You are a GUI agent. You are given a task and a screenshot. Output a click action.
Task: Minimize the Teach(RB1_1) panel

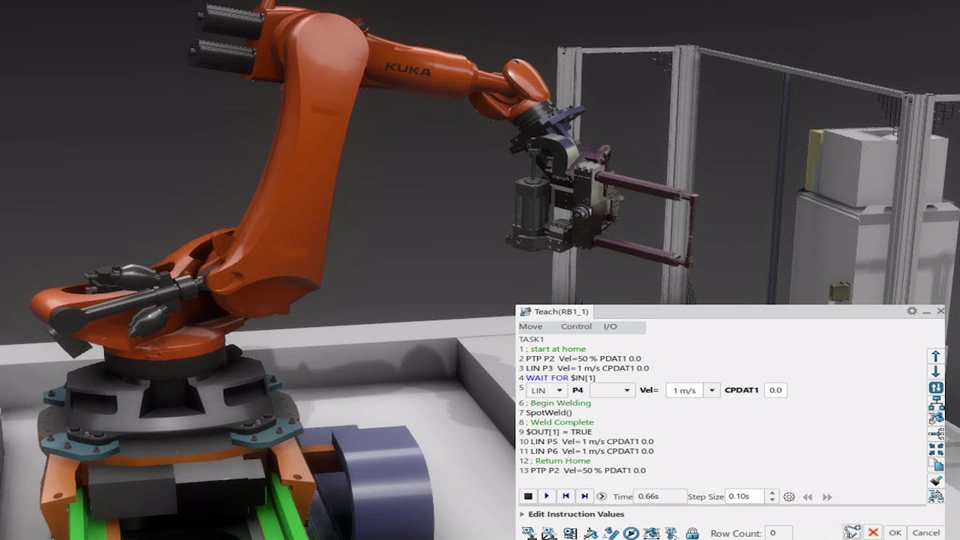[926, 312]
